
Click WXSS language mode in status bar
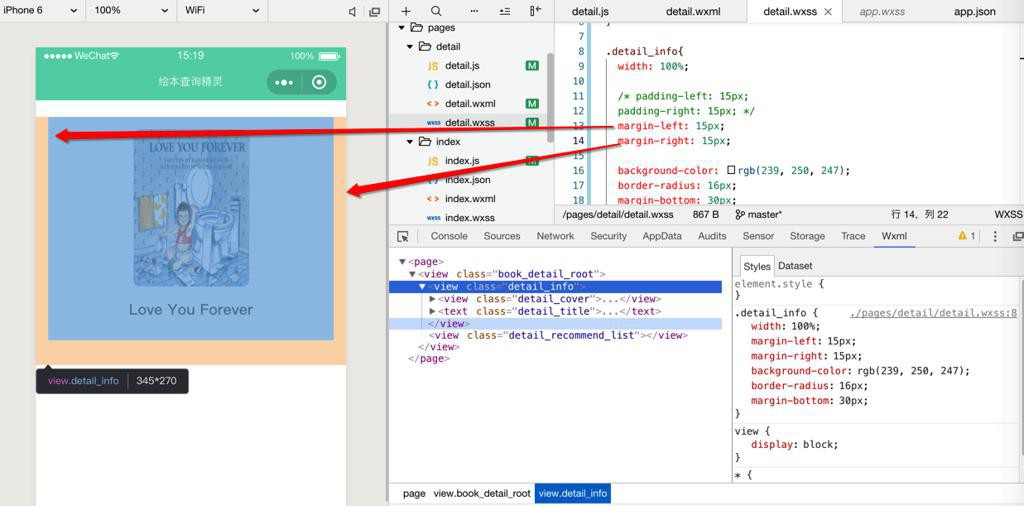point(1008,214)
